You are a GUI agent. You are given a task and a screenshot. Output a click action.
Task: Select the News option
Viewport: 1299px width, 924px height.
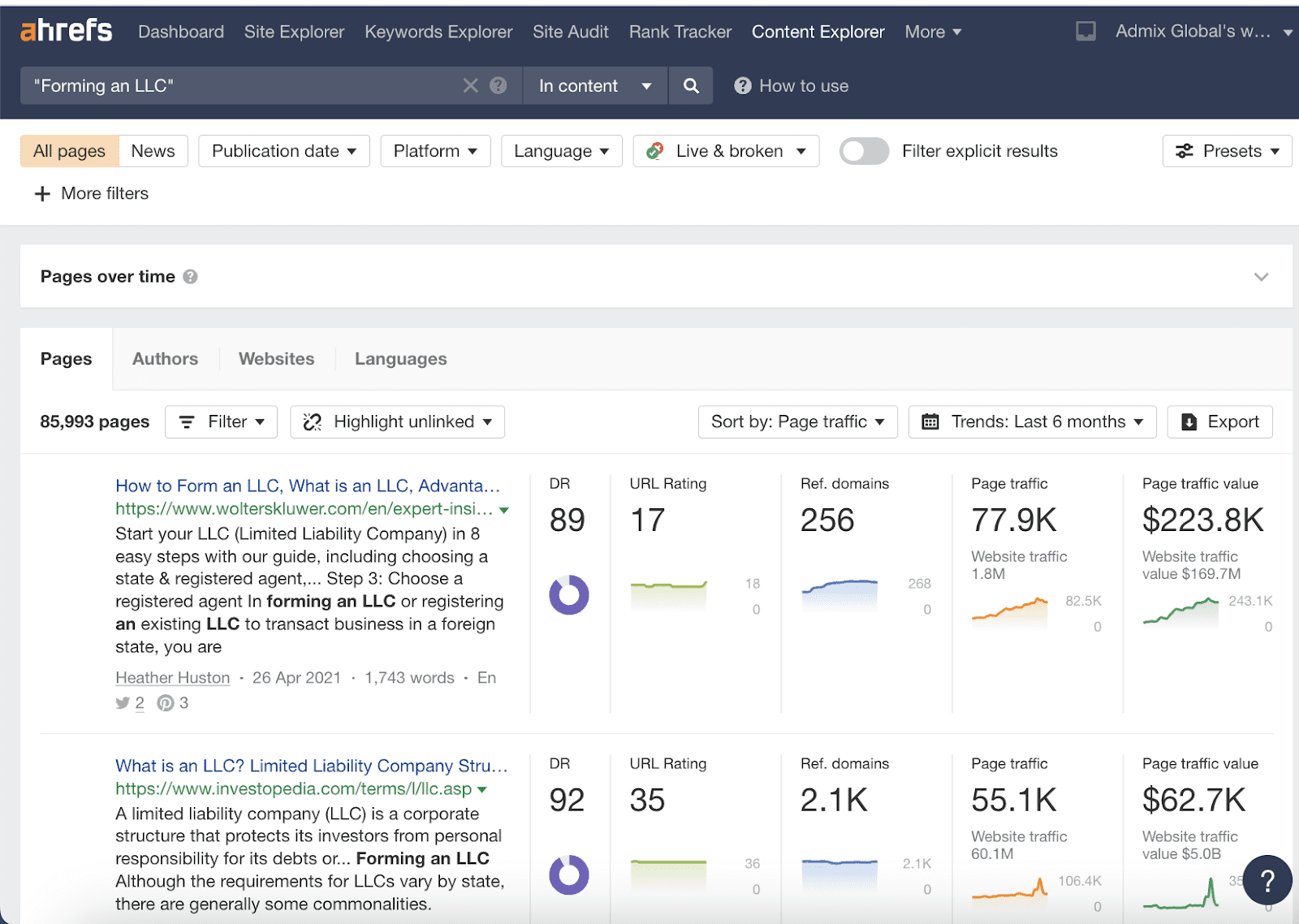[153, 151]
